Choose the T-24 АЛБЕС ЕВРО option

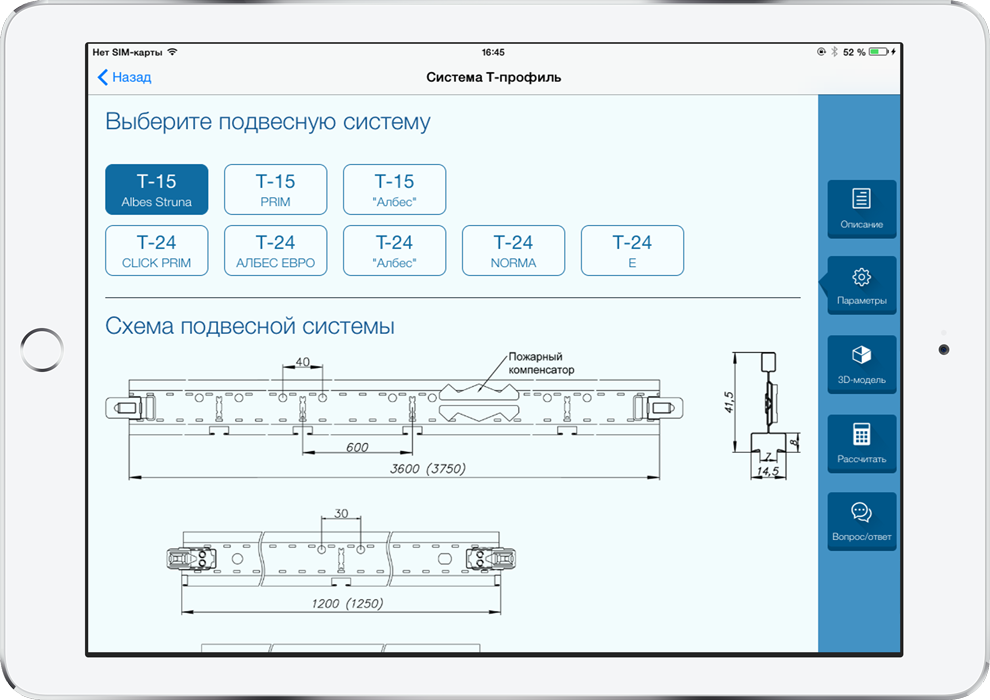click(275, 251)
